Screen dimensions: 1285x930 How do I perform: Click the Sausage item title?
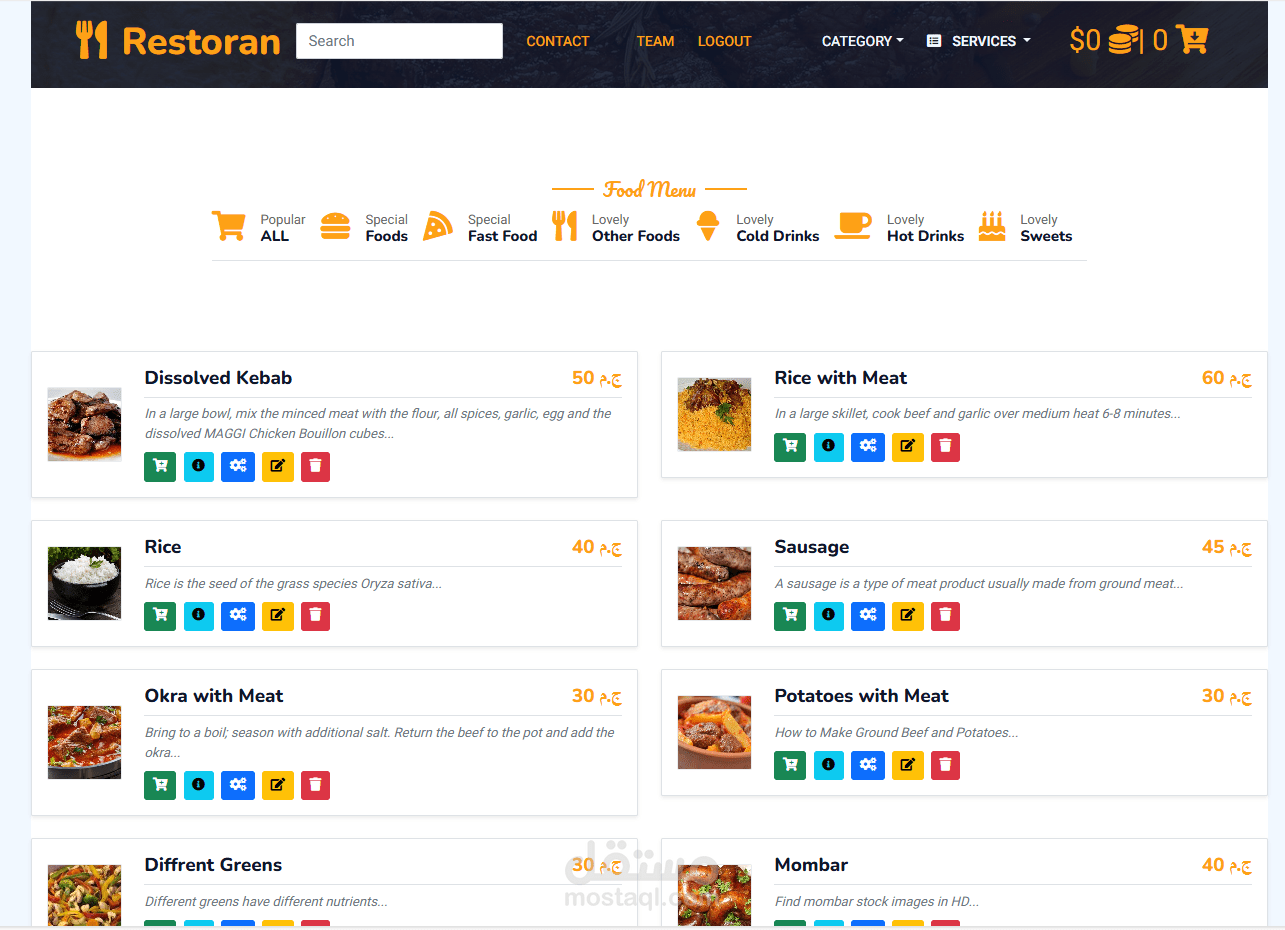pos(812,547)
